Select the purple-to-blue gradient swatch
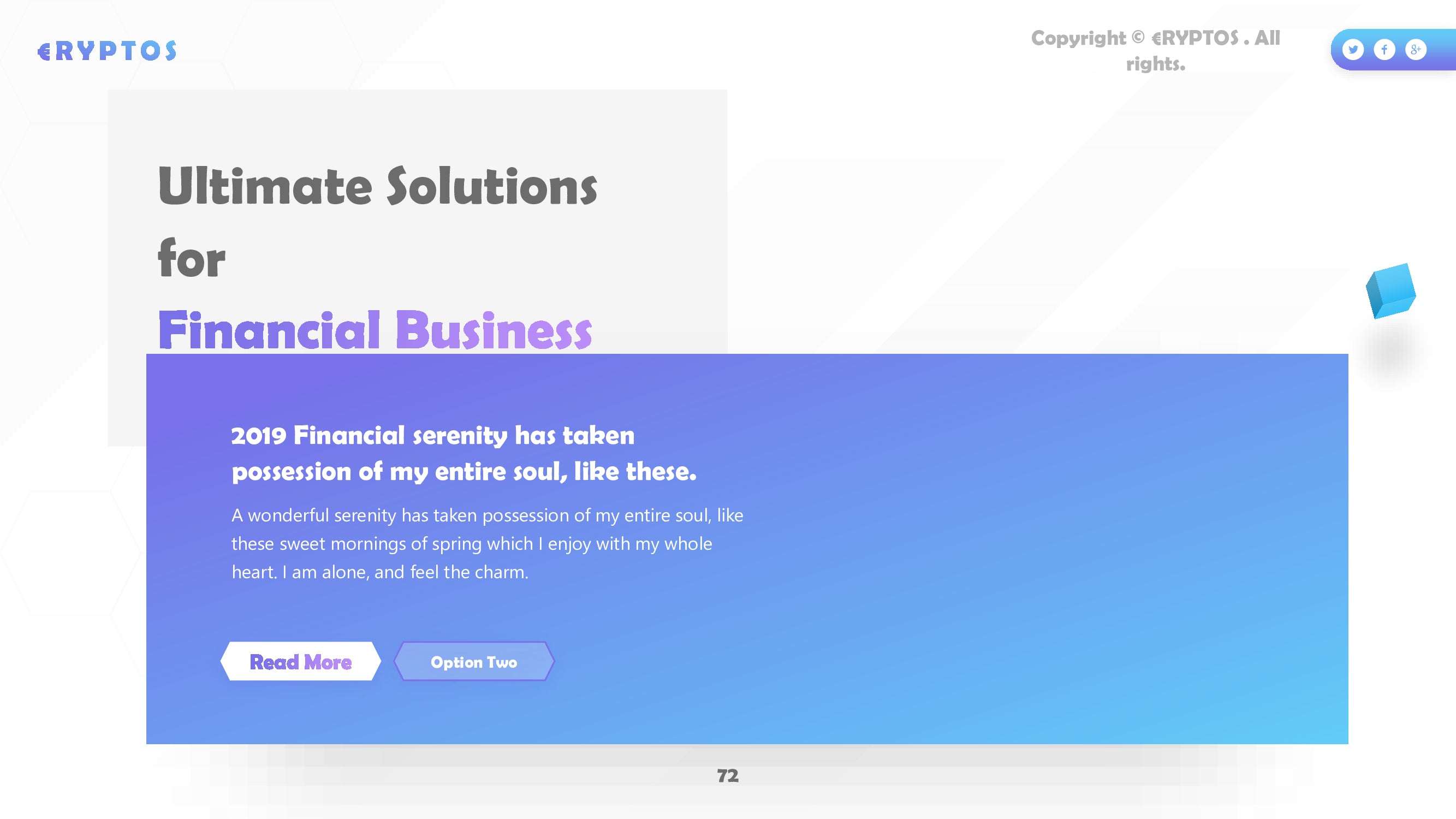1456x819 pixels. 747,548
